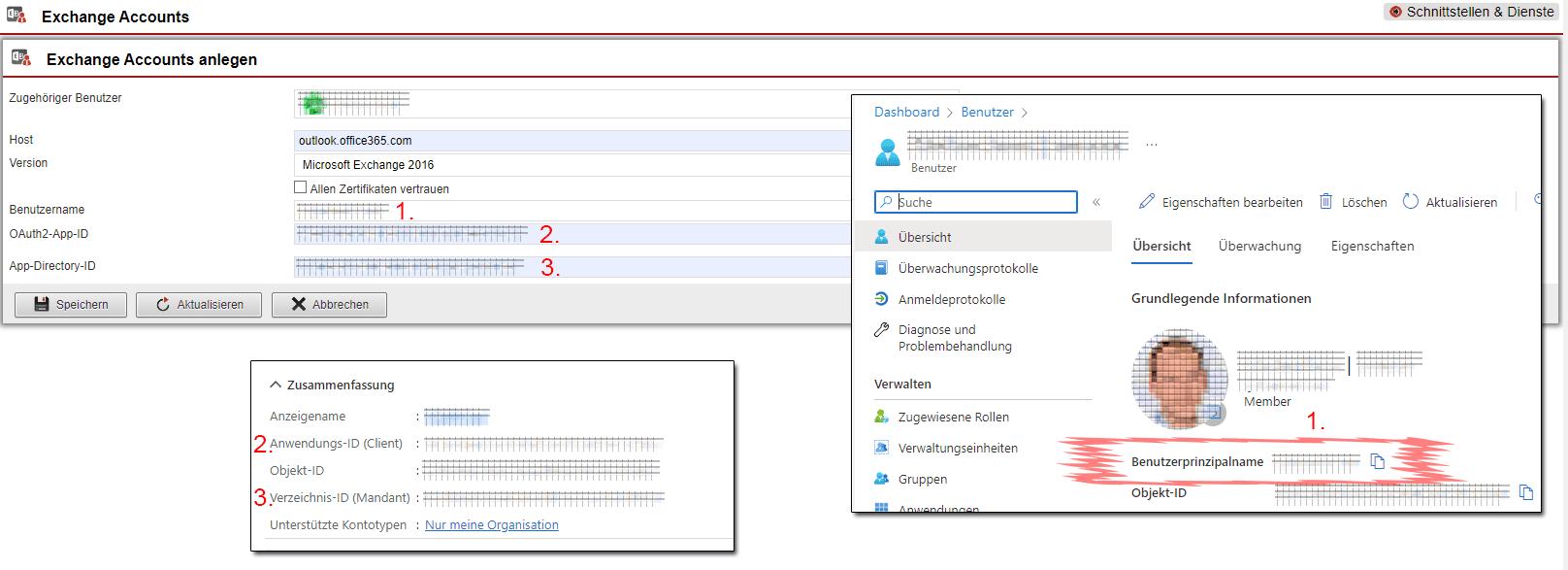Switch to the Überwachung tab
Screen dimensions: 1568x570
(1259, 247)
